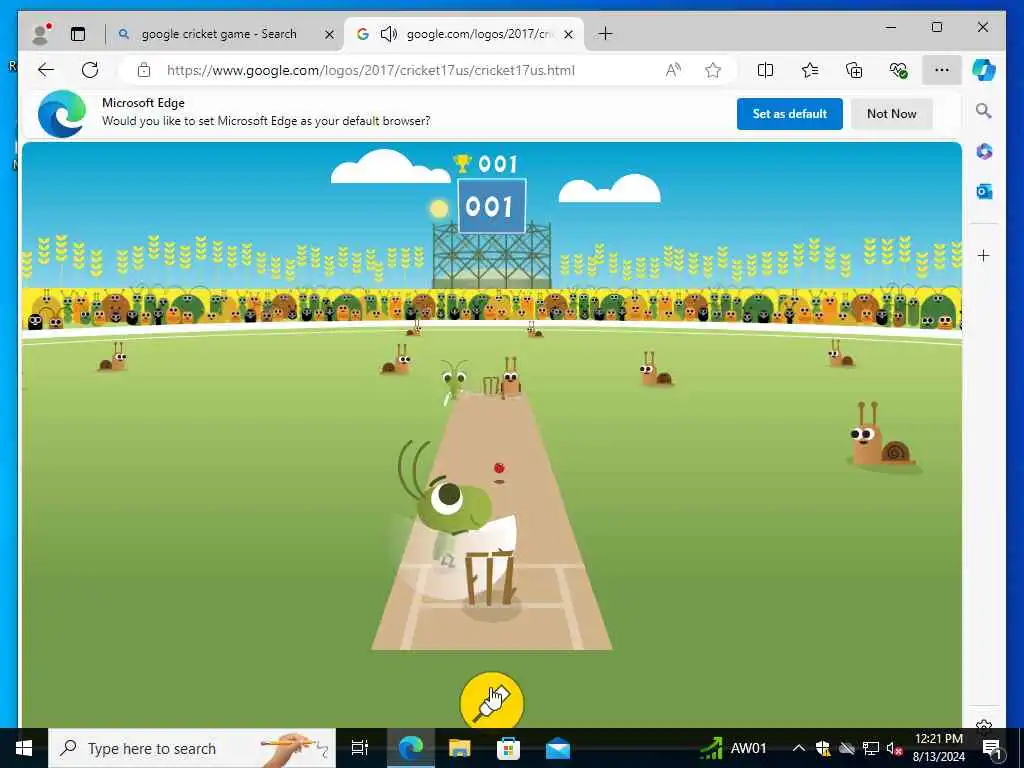Dismiss prompt with Not Now
Viewport: 1024px width, 768px height.
891,114
